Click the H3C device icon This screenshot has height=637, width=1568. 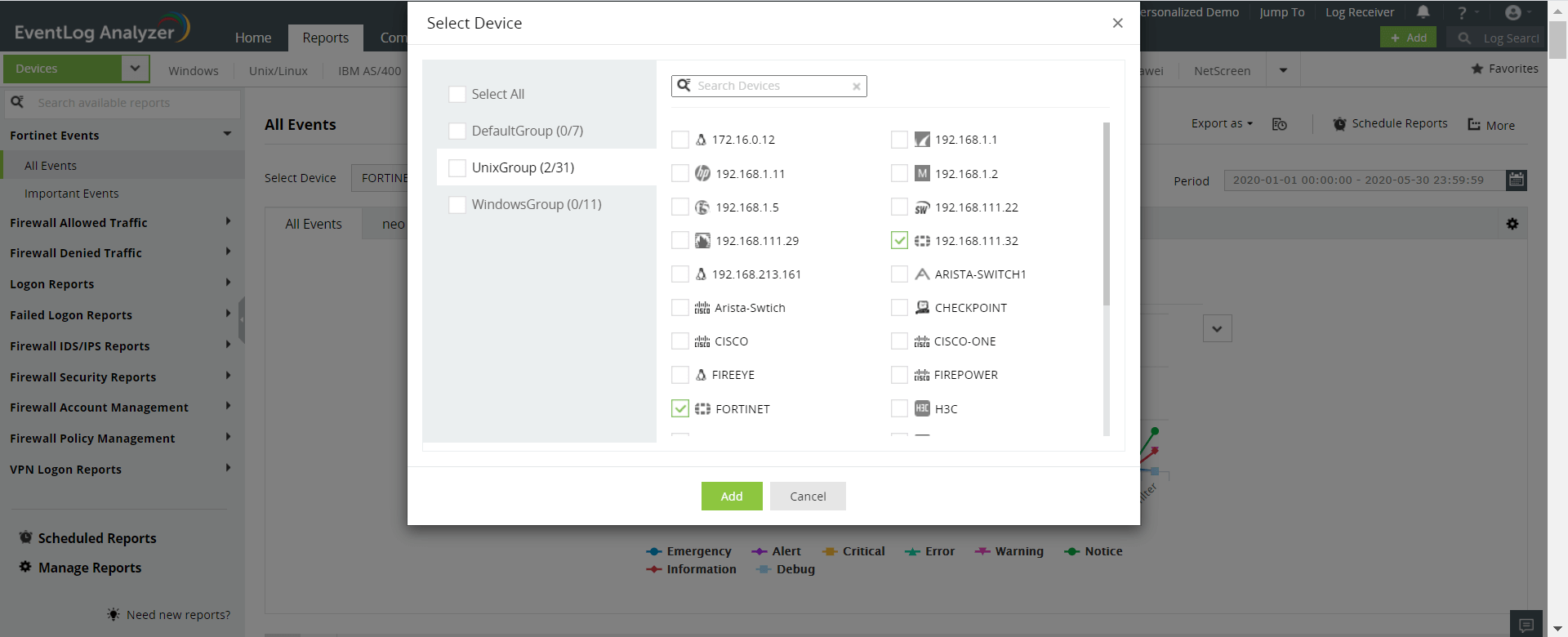click(922, 408)
